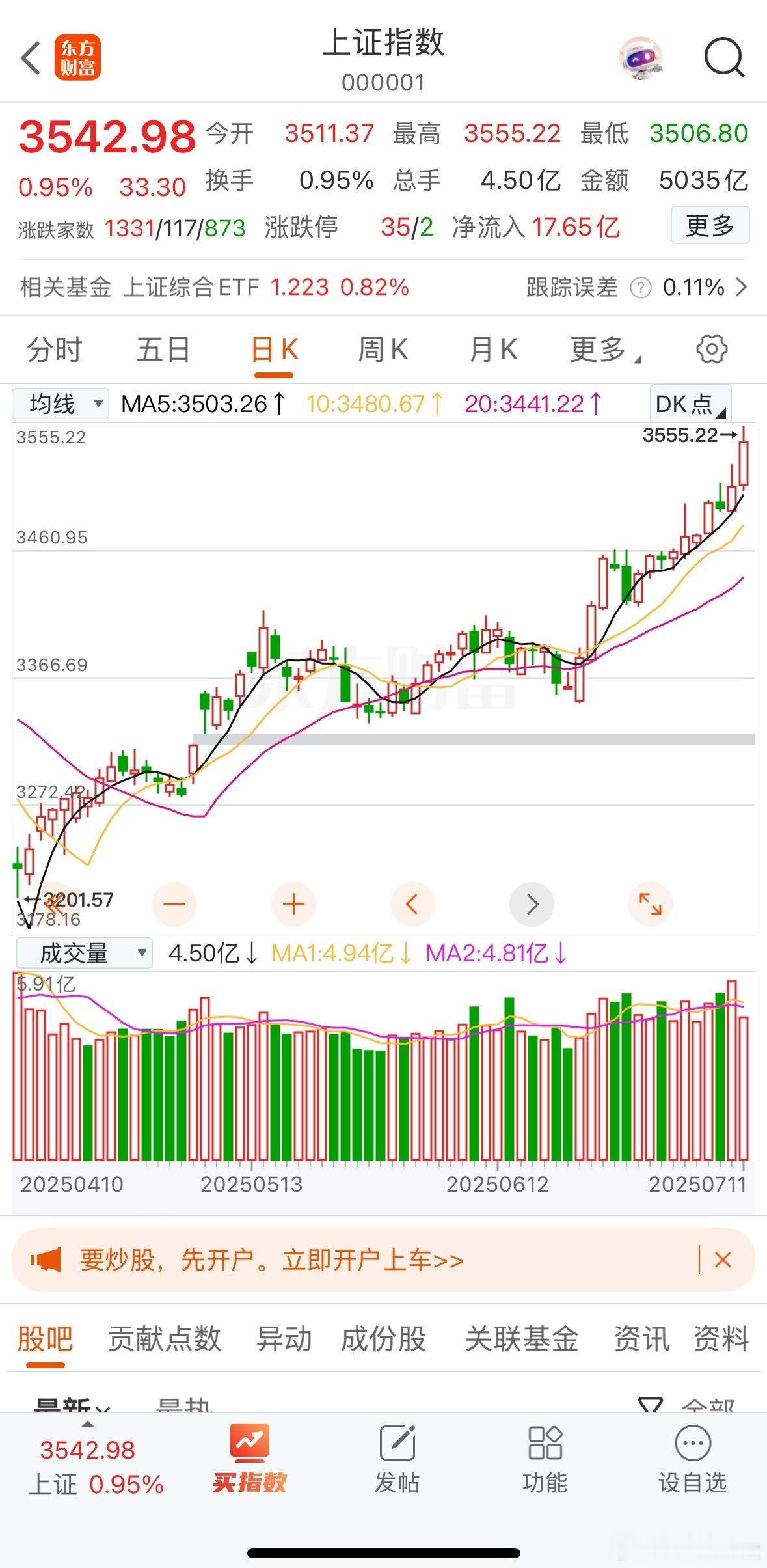Tap the 净流入 17.65亿 value

(576, 227)
